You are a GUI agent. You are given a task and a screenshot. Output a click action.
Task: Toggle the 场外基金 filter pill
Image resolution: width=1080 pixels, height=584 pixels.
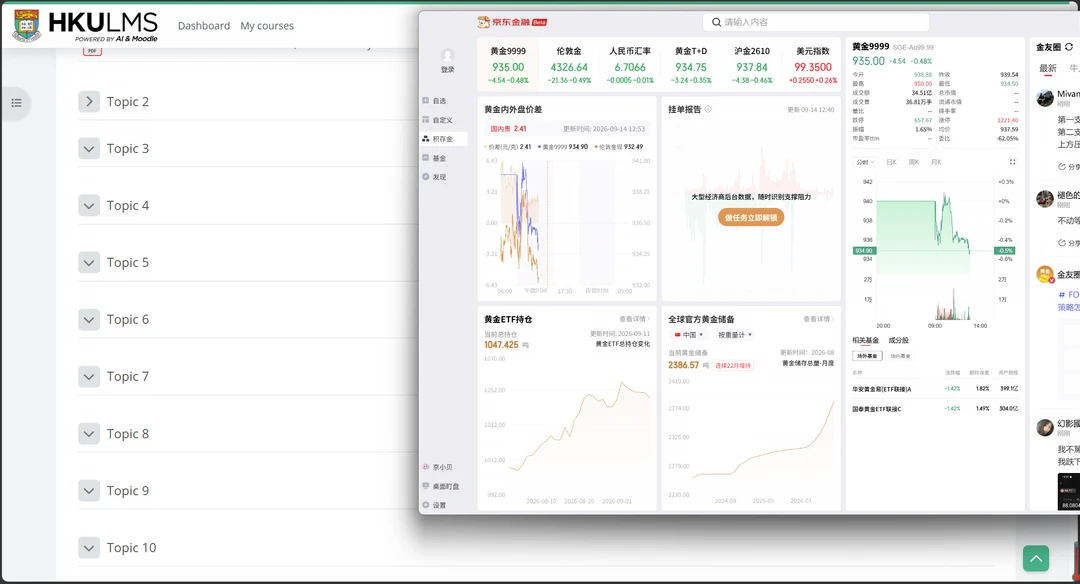[x=867, y=356]
